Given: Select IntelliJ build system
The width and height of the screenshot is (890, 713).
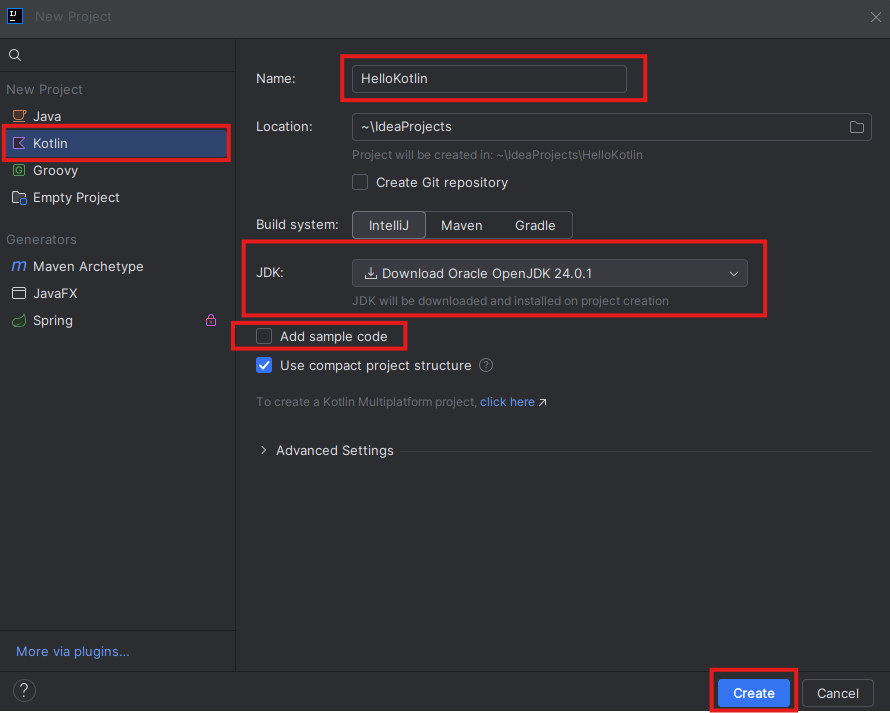Looking at the screenshot, I should click(389, 225).
